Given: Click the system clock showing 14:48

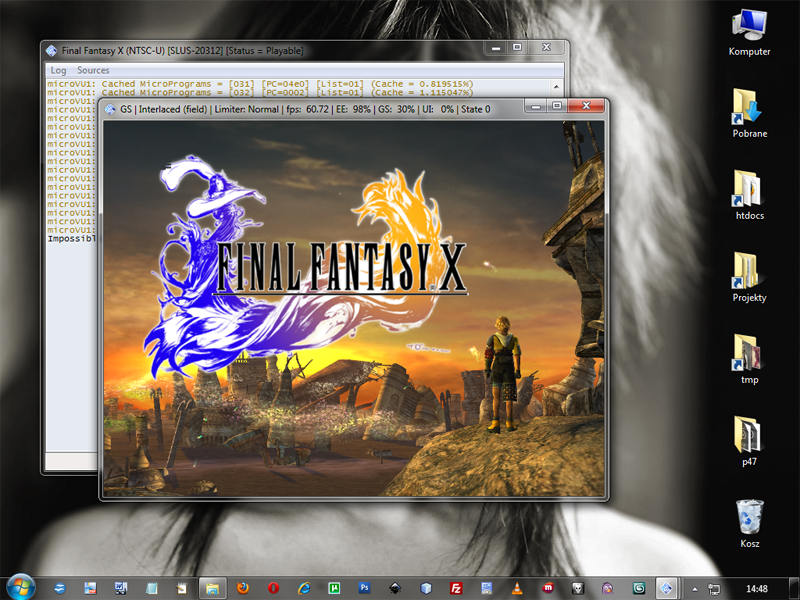Looking at the screenshot, I should point(757,589).
